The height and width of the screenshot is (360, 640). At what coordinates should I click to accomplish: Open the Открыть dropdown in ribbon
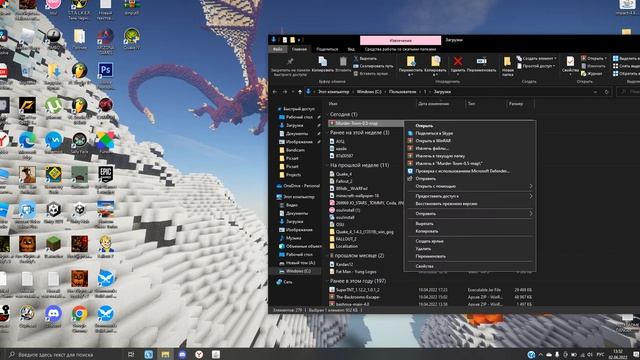pos(594,59)
